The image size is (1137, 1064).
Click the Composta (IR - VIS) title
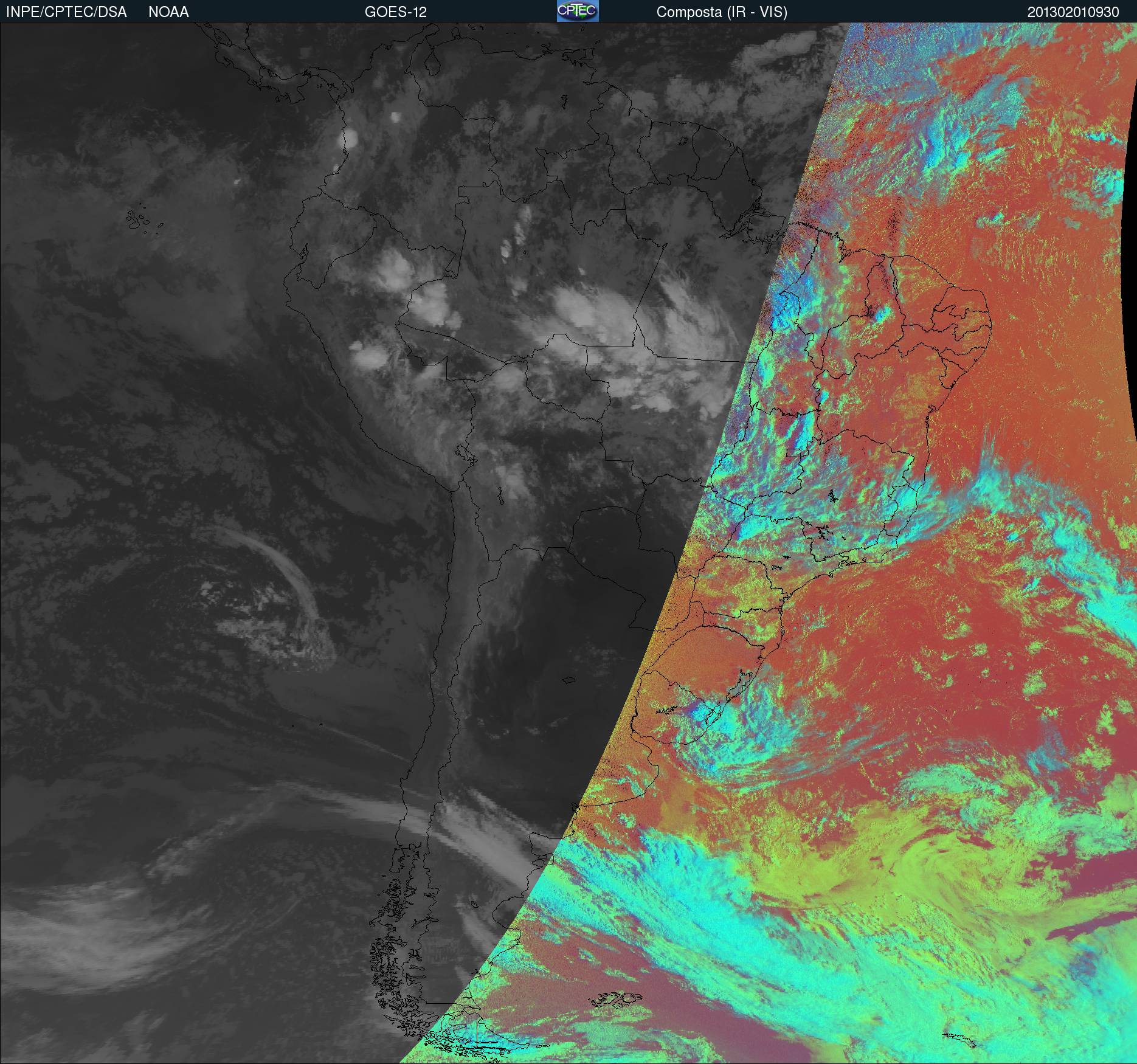tap(722, 12)
